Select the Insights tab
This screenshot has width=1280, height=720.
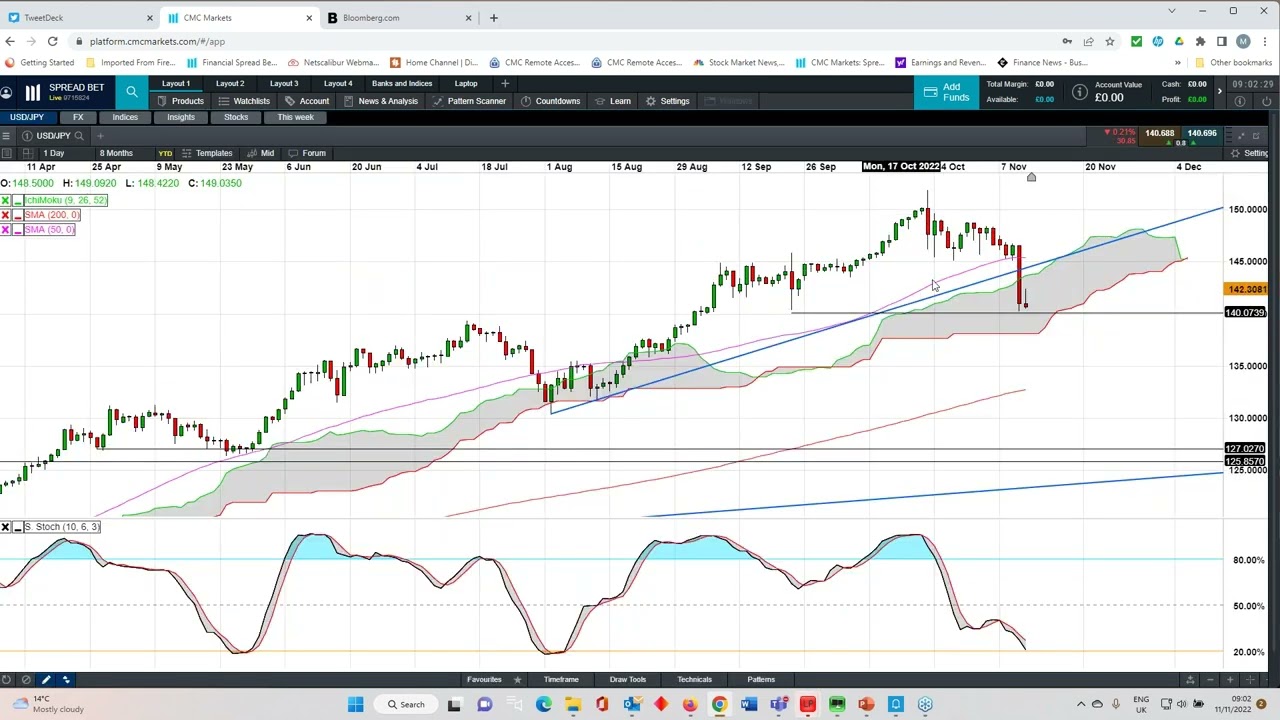click(x=181, y=117)
